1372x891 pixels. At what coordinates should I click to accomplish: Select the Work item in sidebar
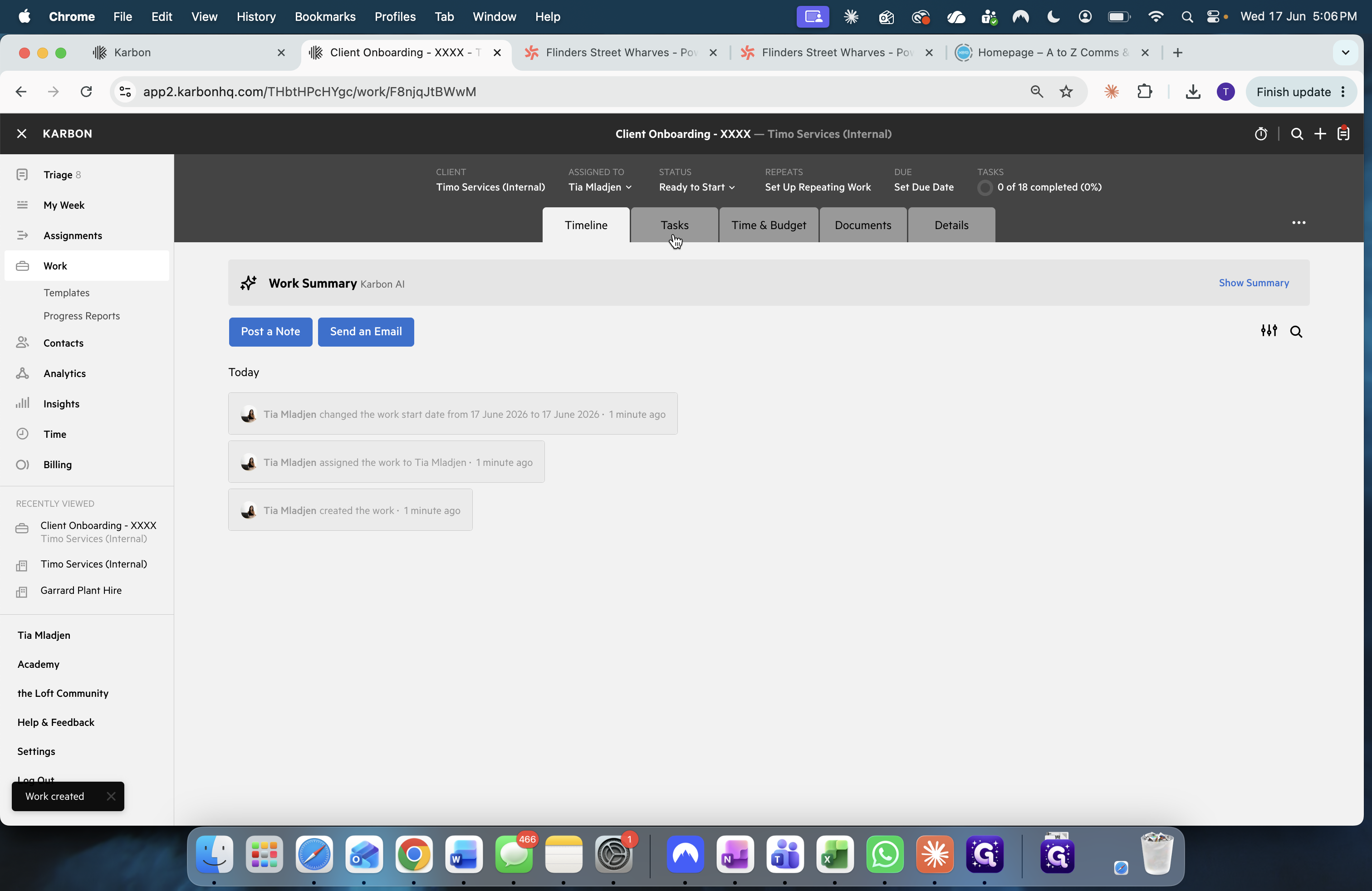(x=87, y=266)
